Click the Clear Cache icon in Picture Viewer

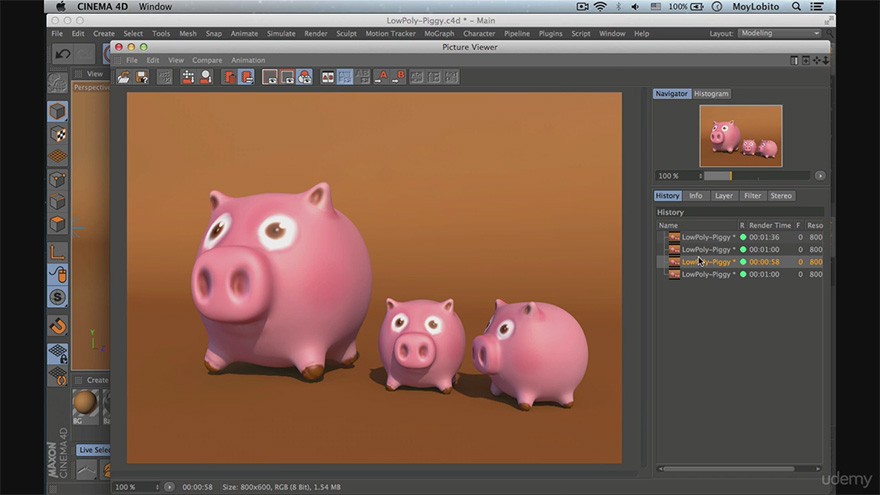click(188, 77)
